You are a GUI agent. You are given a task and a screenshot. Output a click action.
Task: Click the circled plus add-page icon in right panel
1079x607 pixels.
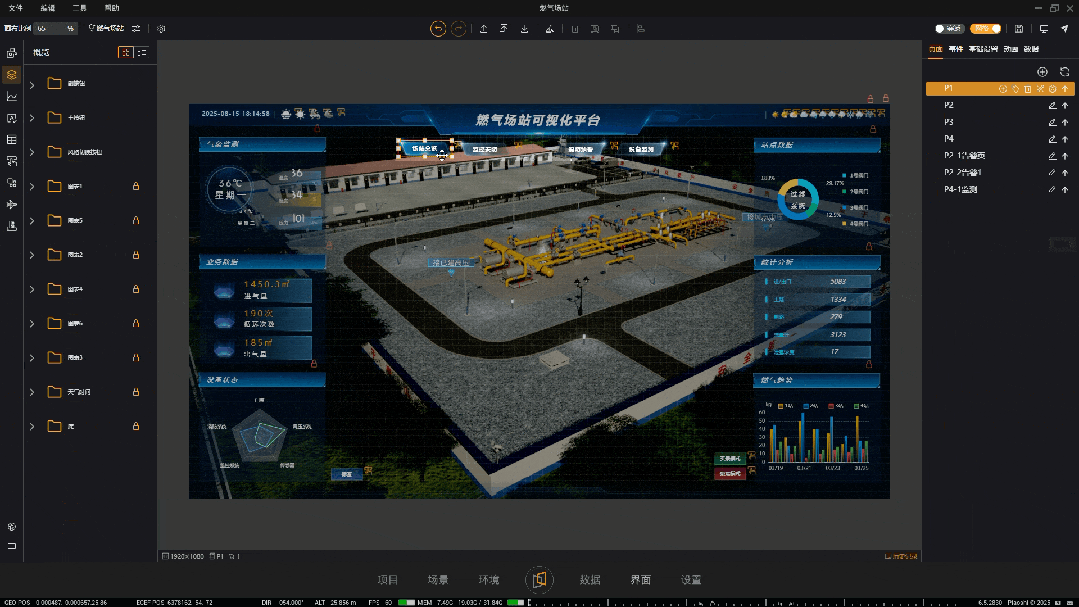pyautogui.click(x=1043, y=72)
